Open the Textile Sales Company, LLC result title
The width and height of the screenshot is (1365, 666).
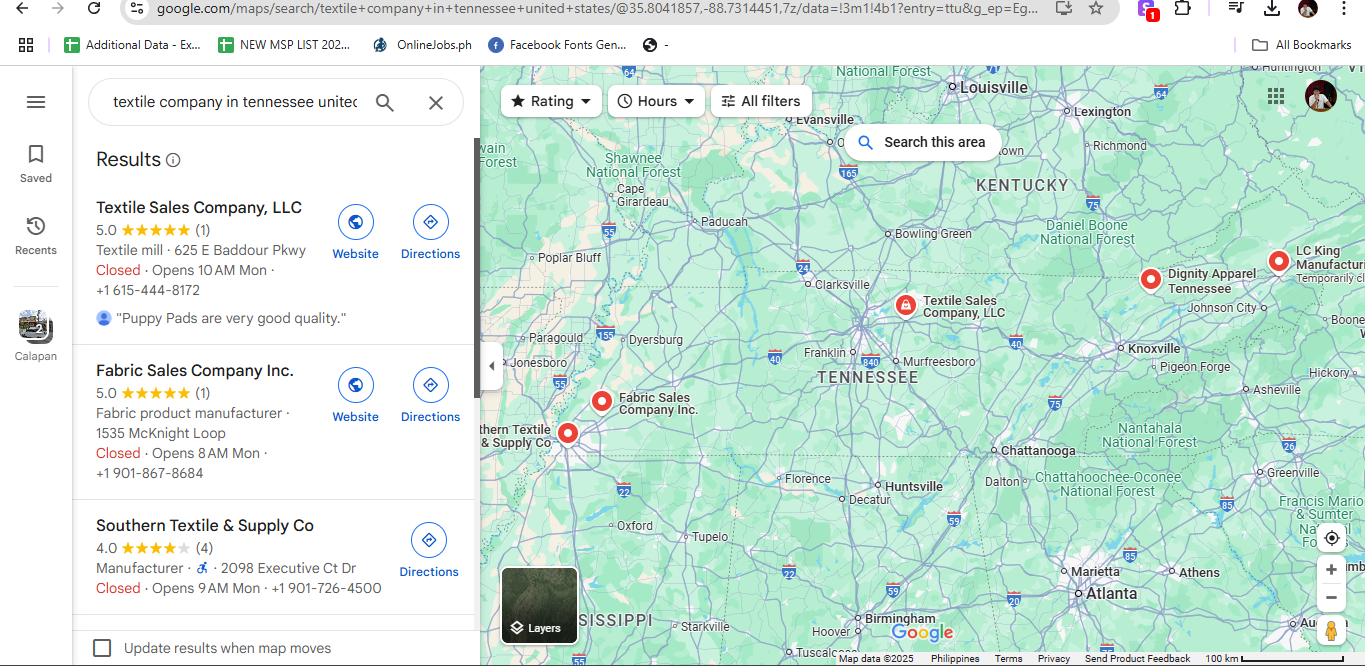pyautogui.click(x=199, y=208)
